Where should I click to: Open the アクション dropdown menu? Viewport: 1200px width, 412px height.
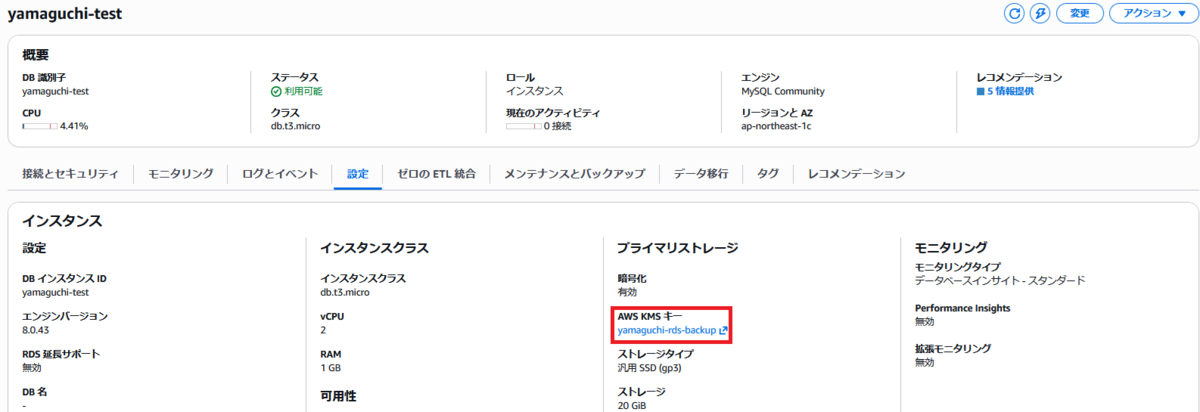[1152, 13]
